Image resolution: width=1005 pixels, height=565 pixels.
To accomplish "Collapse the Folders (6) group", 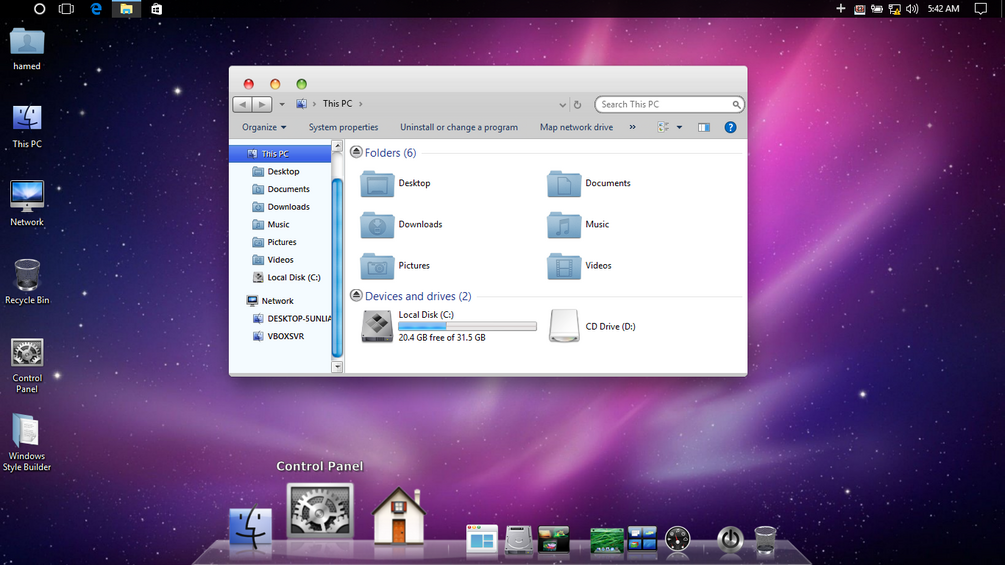I will 356,152.
